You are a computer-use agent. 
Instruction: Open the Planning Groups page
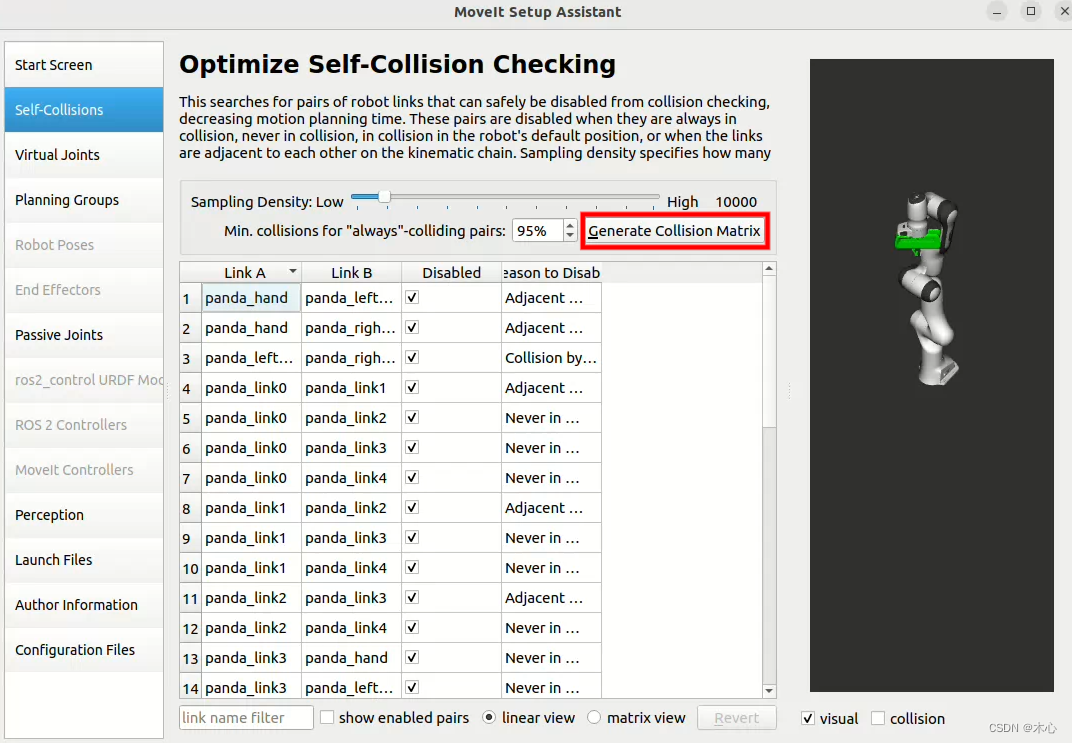pos(83,200)
